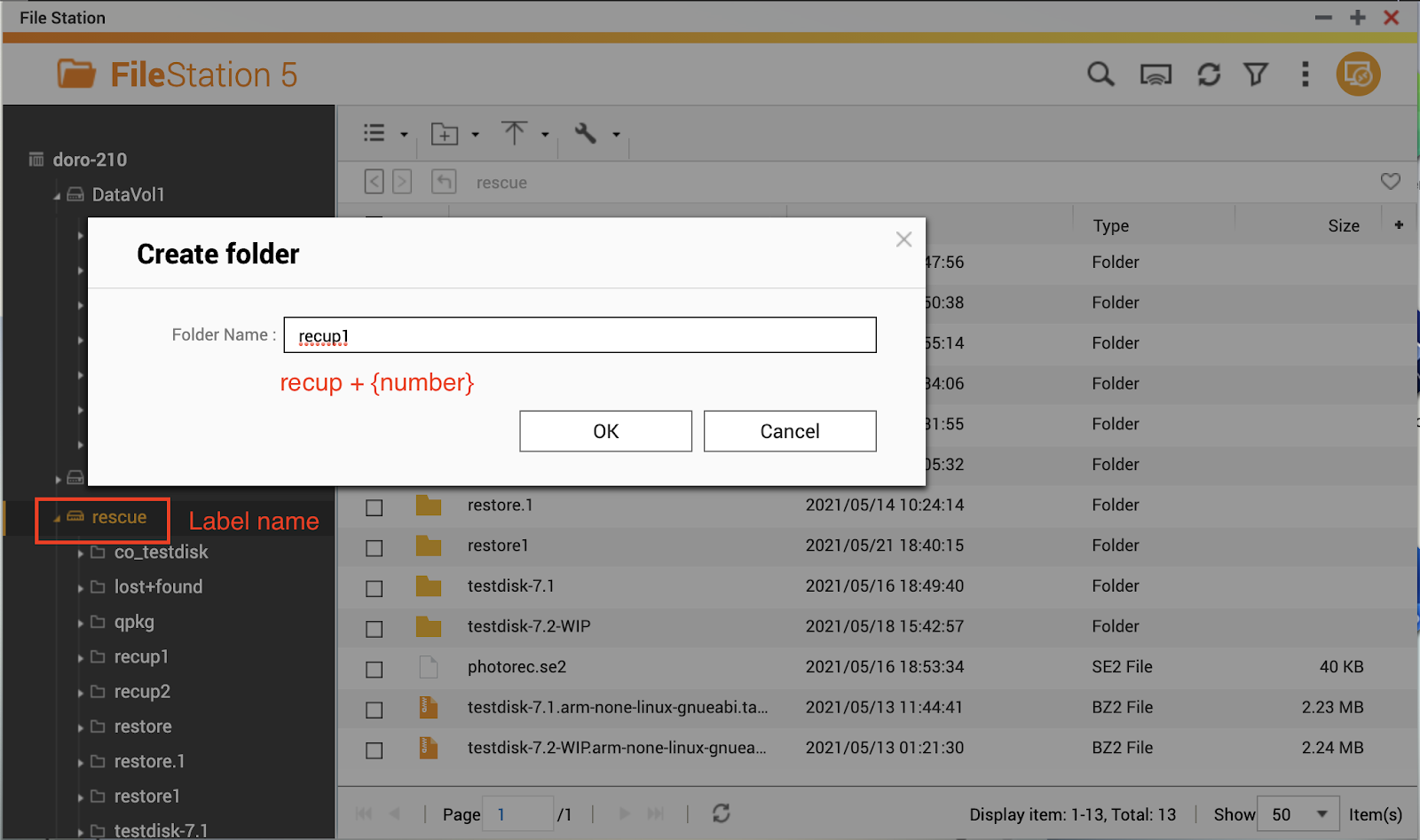Go back with the left navigation arrow
The height and width of the screenshot is (840, 1420).
(375, 182)
